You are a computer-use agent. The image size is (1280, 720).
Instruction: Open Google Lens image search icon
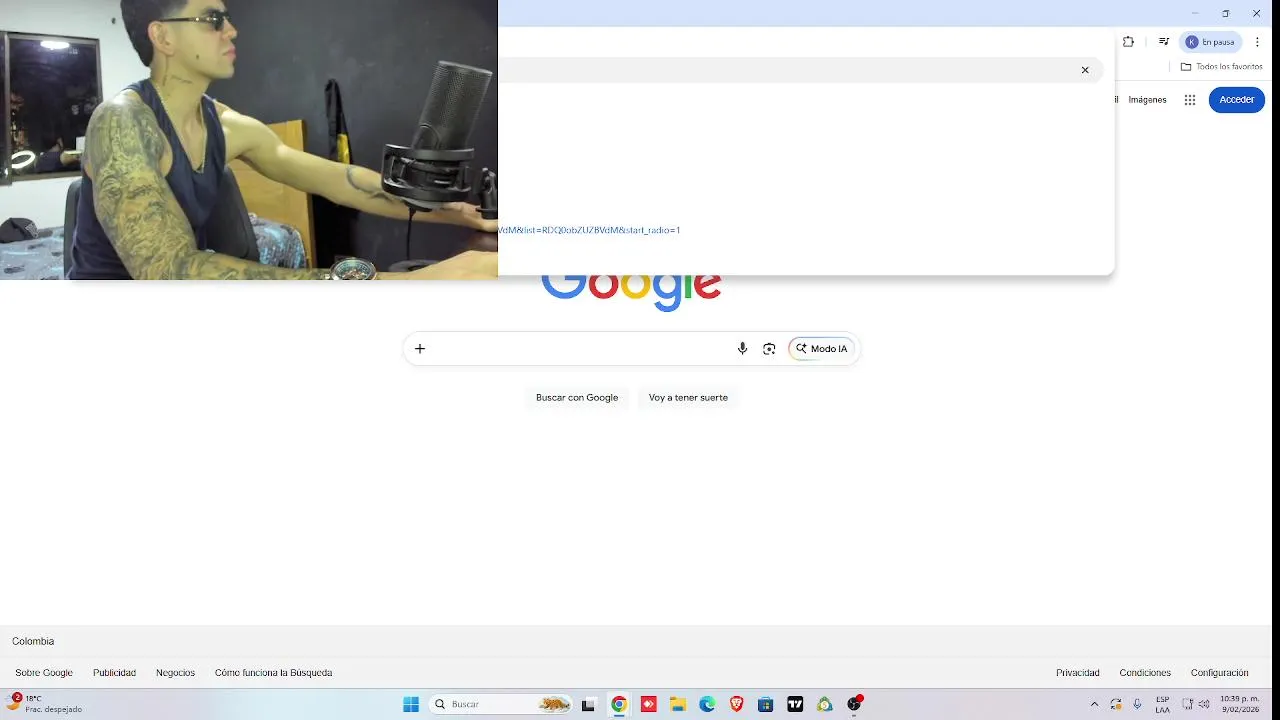769,349
